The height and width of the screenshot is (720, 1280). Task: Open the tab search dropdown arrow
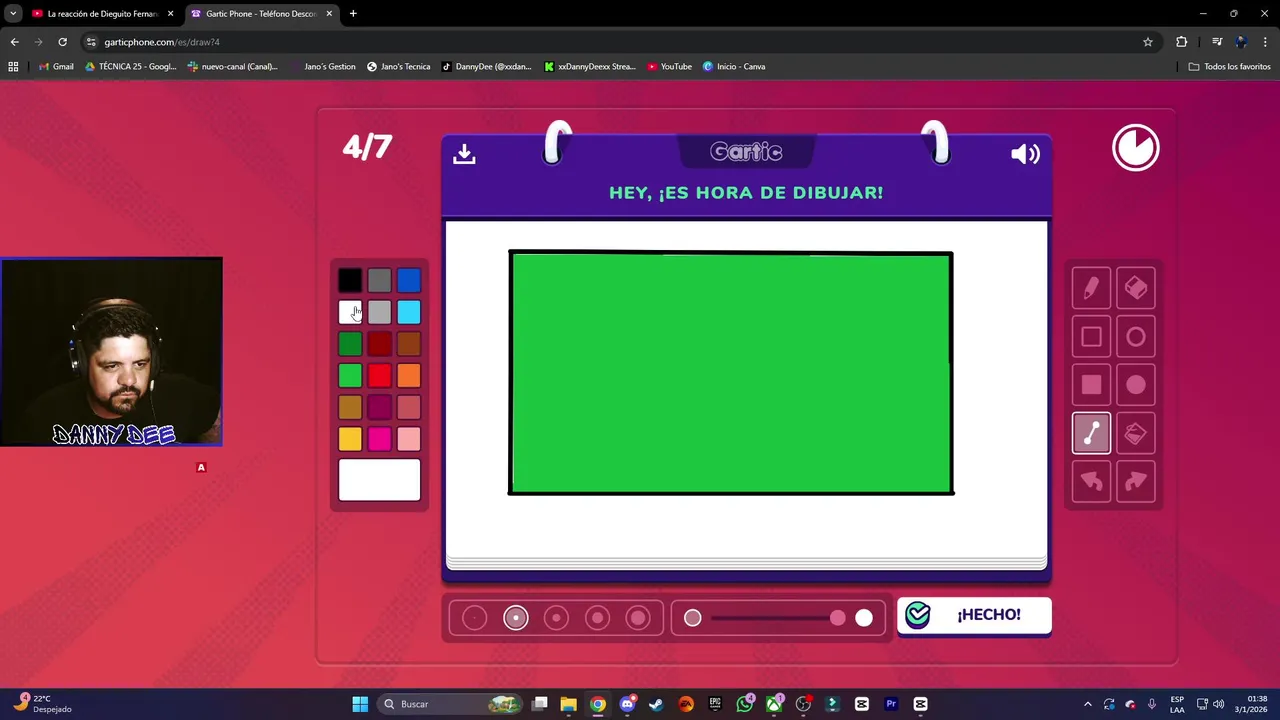[x=13, y=14]
